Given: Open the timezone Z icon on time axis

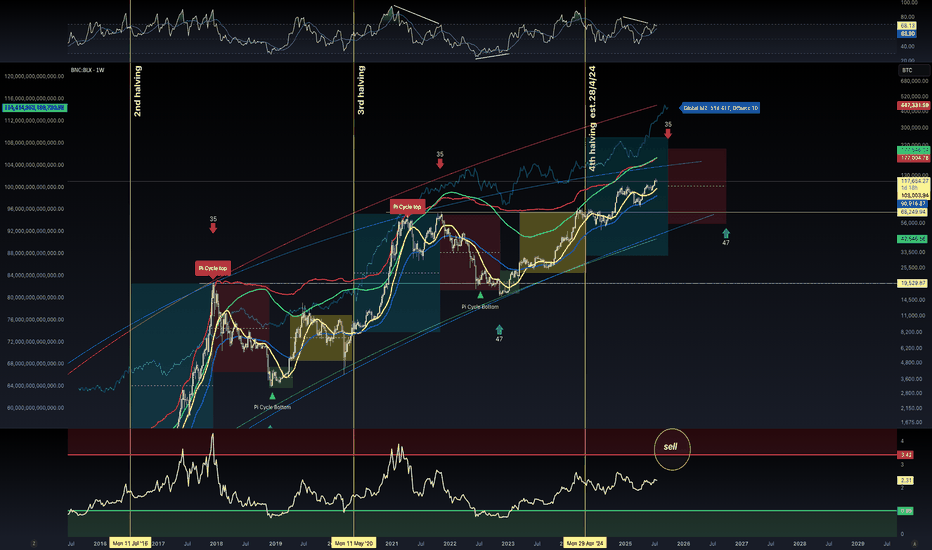Looking at the screenshot, I should [x=34, y=543].
